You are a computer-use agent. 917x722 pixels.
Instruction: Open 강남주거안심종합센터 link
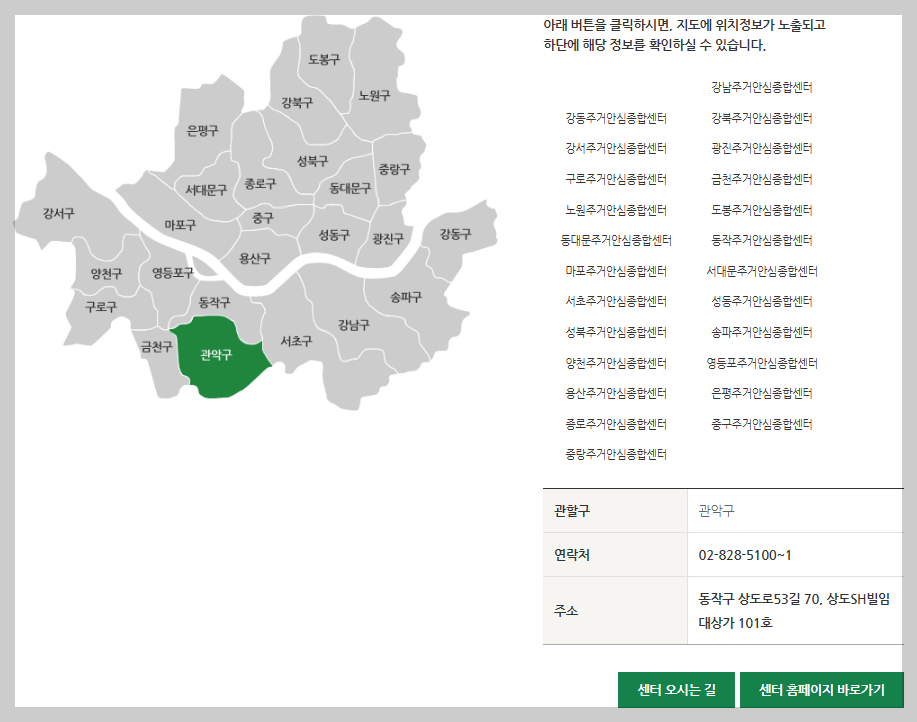764,87
